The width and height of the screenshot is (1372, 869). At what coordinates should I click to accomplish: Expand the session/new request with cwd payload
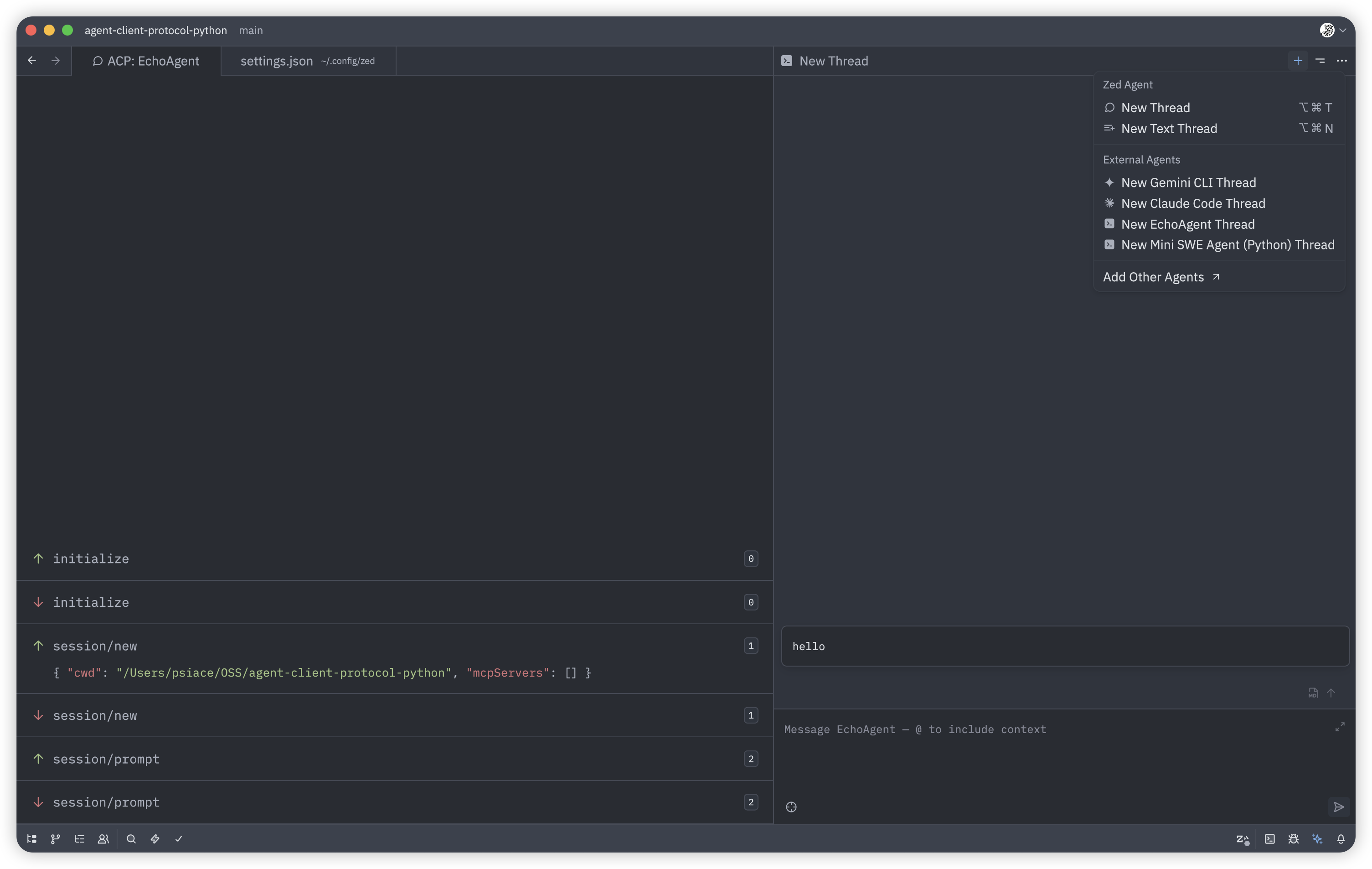[x=95, y=646]
